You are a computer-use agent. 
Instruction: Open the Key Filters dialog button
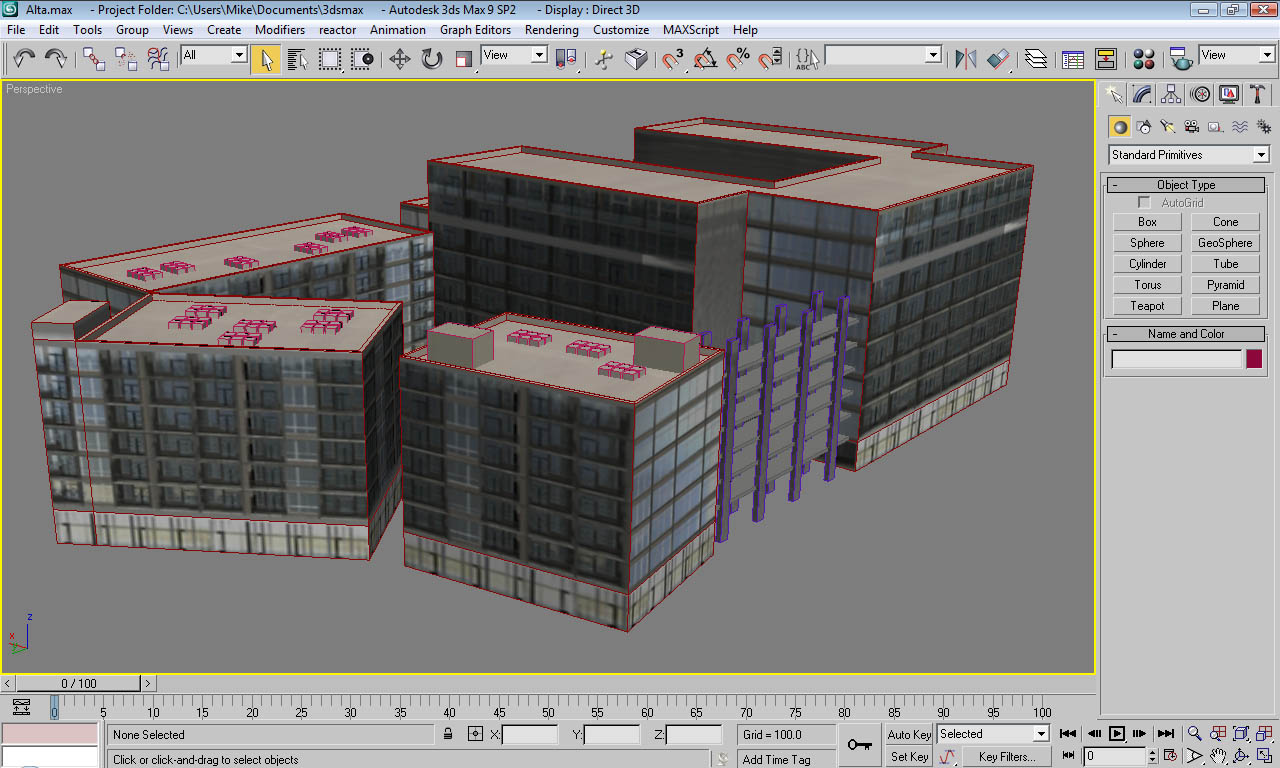pos(1006,757)
